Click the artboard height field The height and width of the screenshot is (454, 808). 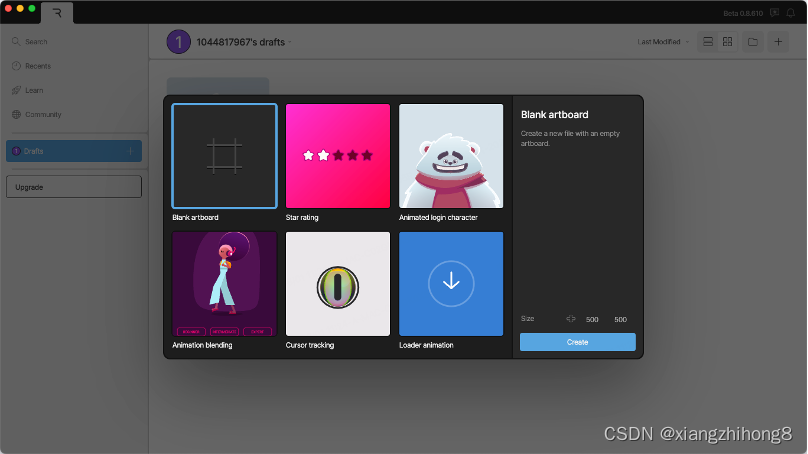pyautogui.click(x=620, y=320)
